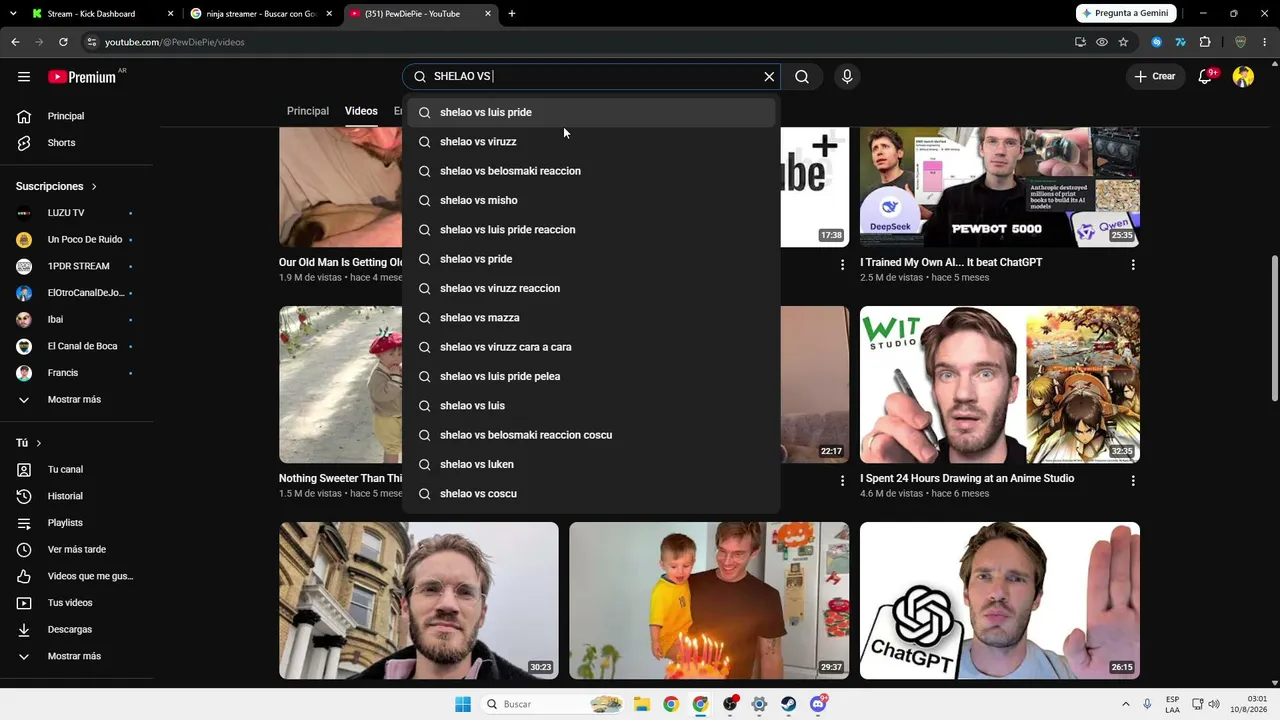Select suggestion shelao vs mazza
This screenshot has height=720, width=1280.
591,318
